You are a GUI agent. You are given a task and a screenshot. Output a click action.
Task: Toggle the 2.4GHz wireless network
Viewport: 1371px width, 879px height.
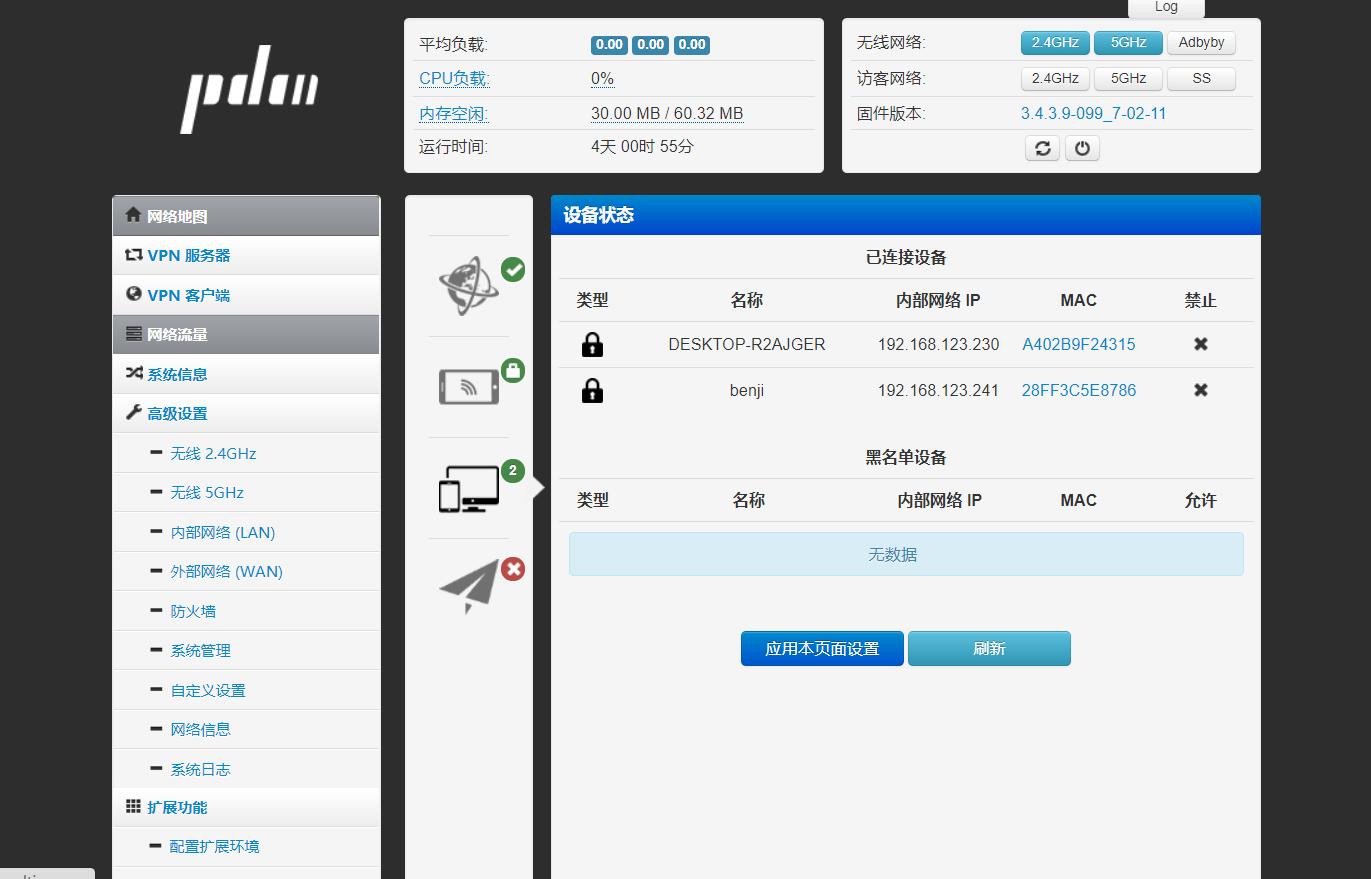tap(1055, 43)
